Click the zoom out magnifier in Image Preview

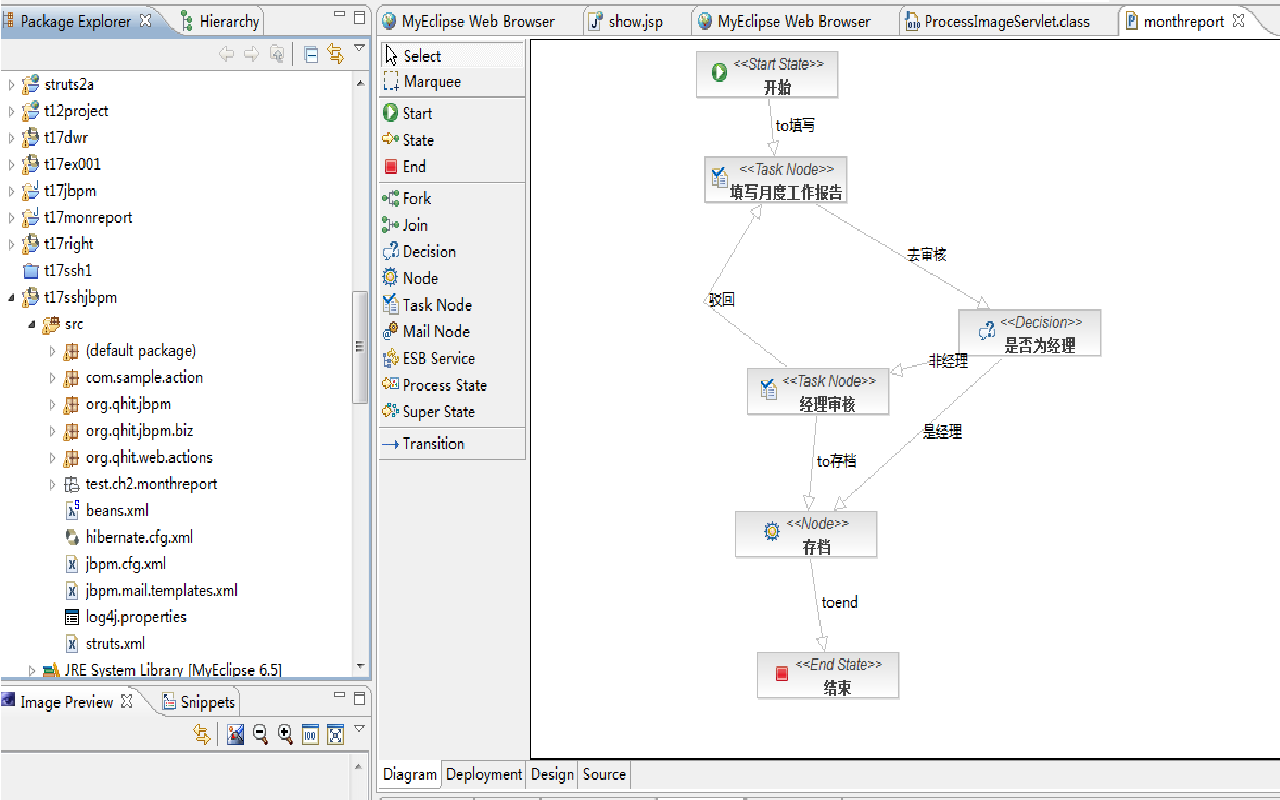pos(260,735)
